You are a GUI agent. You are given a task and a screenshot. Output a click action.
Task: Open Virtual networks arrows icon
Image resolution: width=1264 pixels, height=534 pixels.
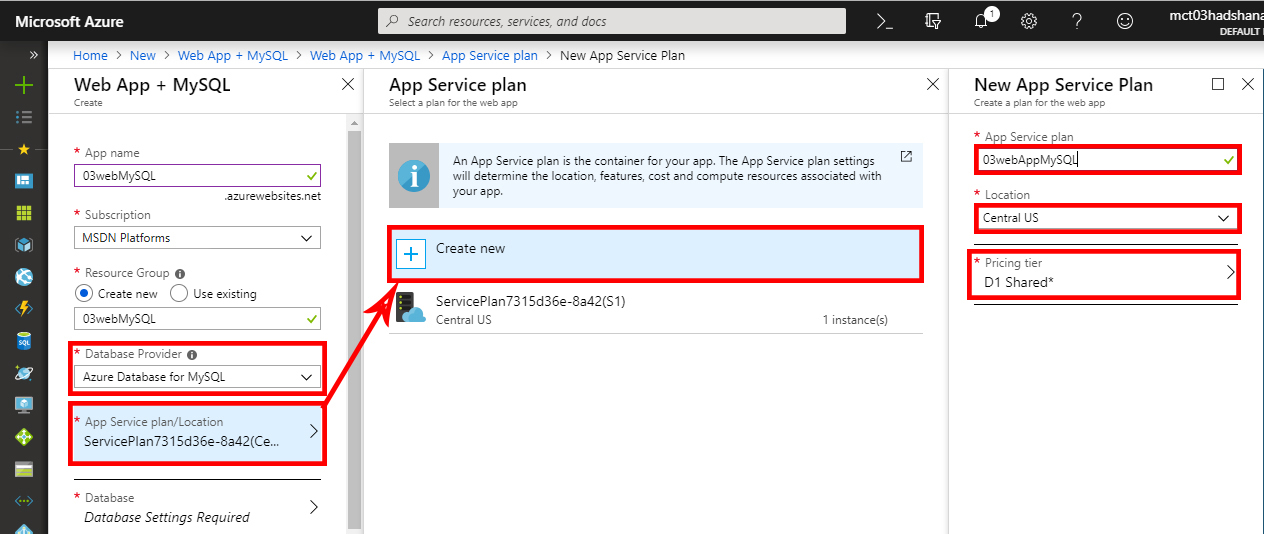tap(24, 501)
